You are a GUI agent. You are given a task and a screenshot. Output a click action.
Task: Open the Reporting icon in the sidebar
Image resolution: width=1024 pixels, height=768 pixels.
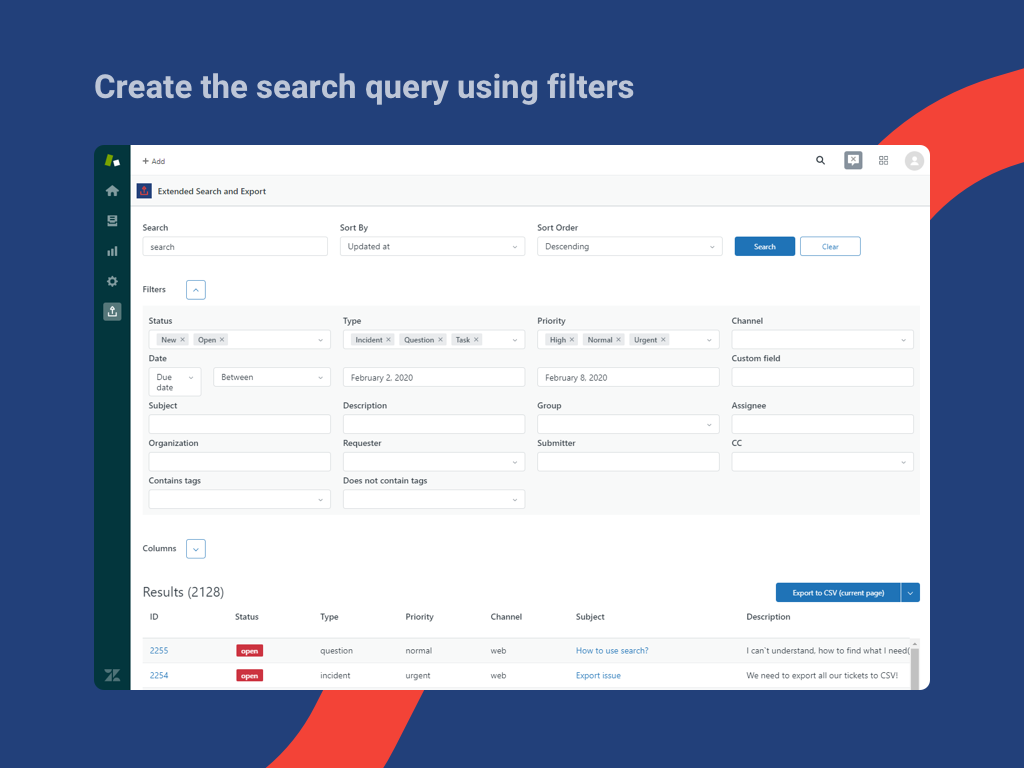point(112,251)
